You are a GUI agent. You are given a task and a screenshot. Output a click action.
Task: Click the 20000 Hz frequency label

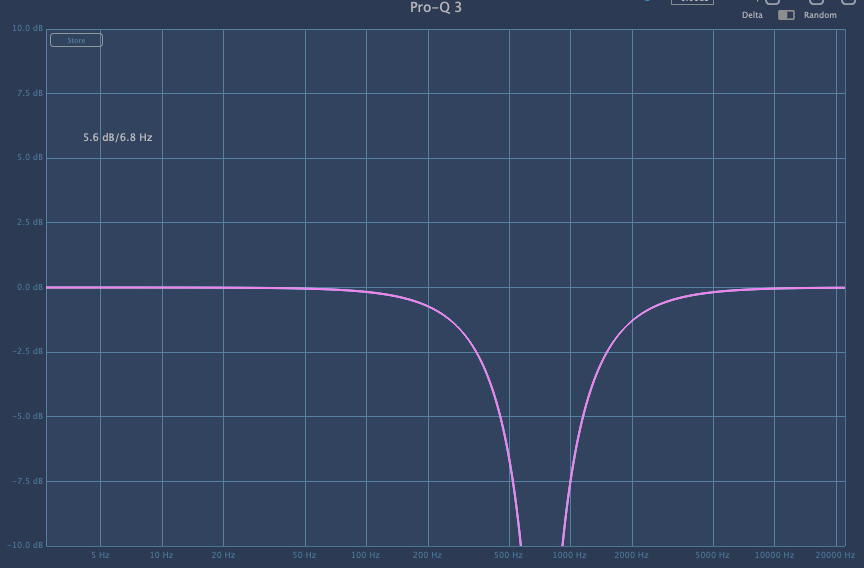click(835, 555)
